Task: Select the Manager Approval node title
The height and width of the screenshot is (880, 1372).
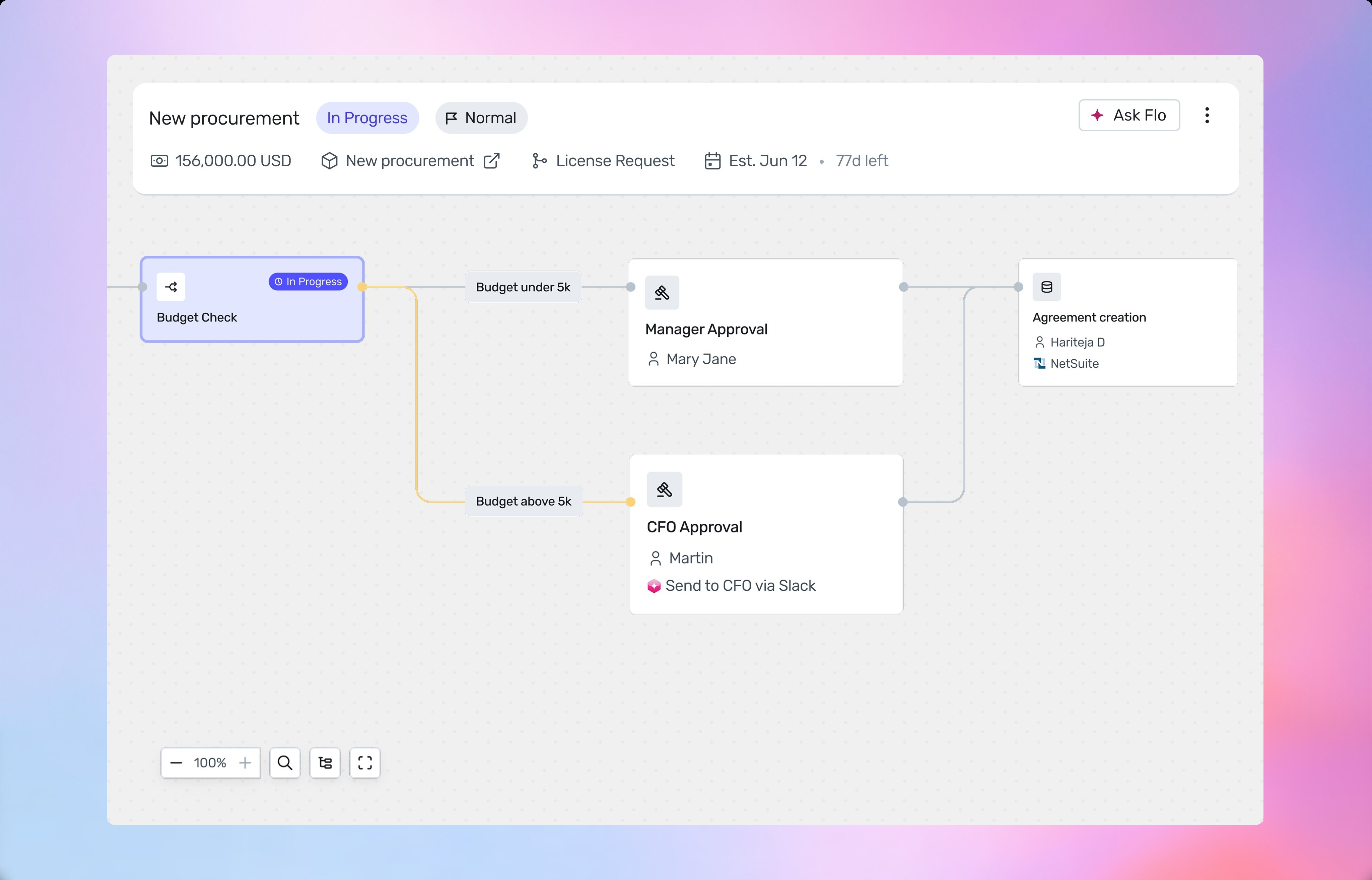Action: click(x=706, y=329)
